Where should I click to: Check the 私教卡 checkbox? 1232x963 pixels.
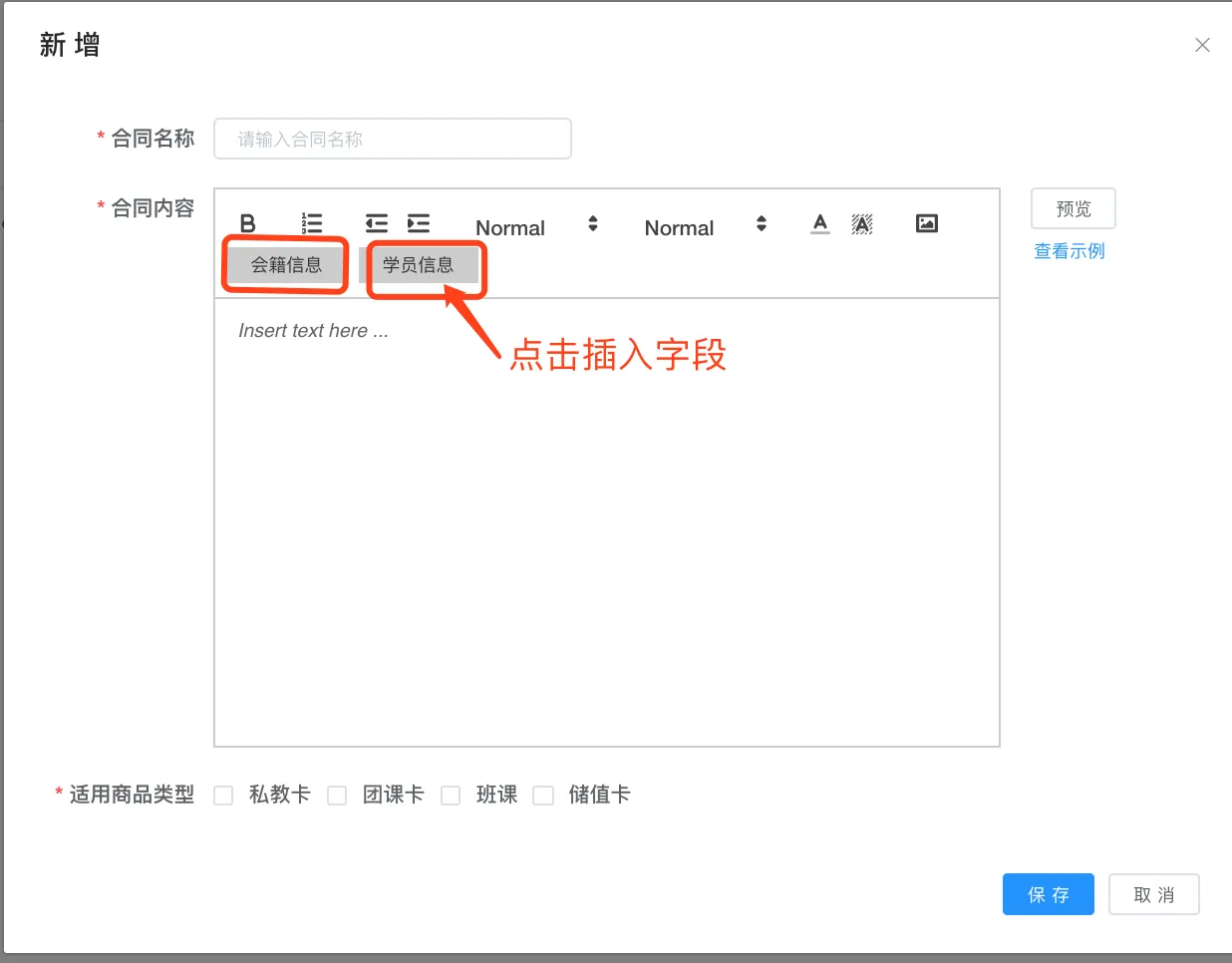(x=224, y=796)
